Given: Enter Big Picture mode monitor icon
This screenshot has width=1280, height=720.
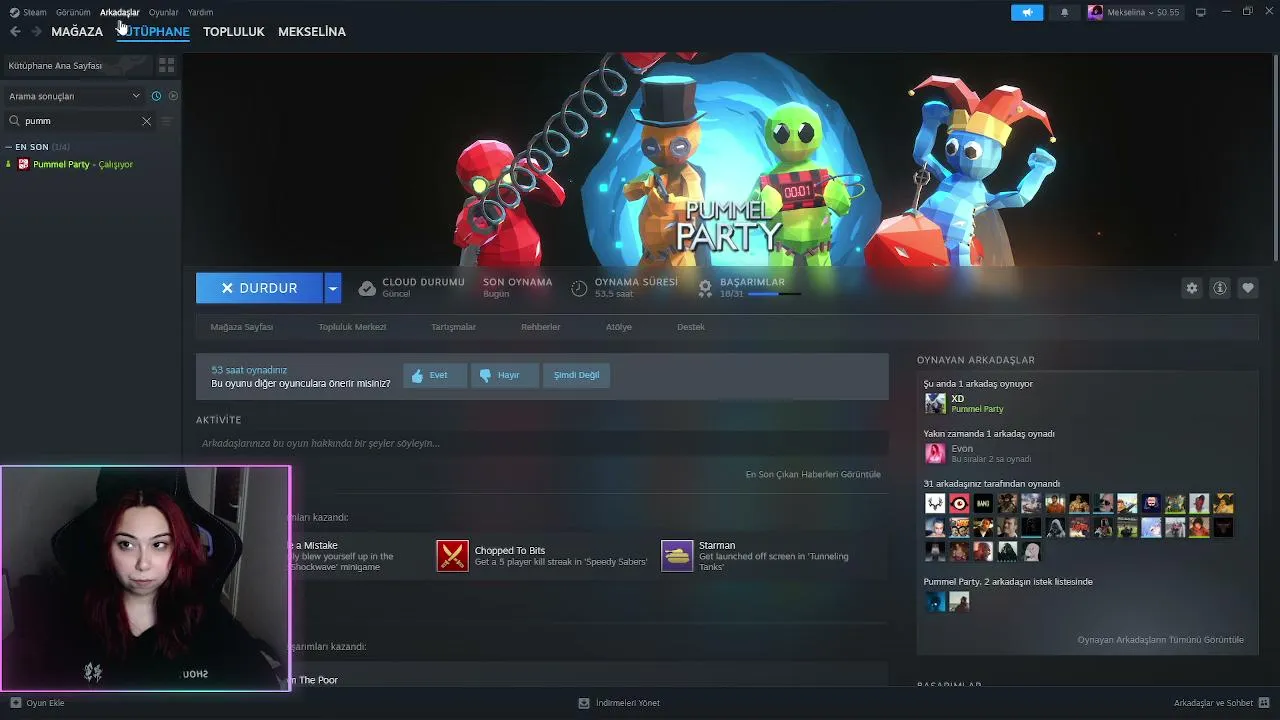Looking at the screenshot, I should pyautogui.click(x=1201, y=12).
